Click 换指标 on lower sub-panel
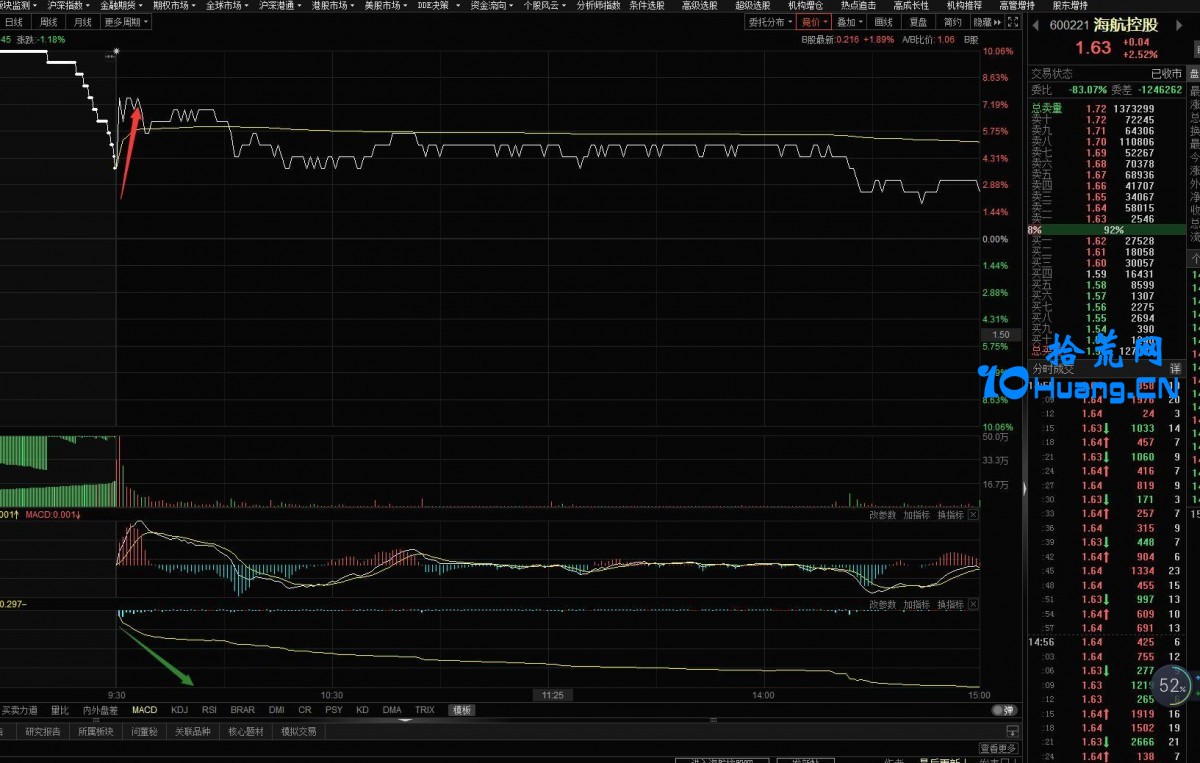Viewport: 1200px width, 763px height. (x=950, y=604)
